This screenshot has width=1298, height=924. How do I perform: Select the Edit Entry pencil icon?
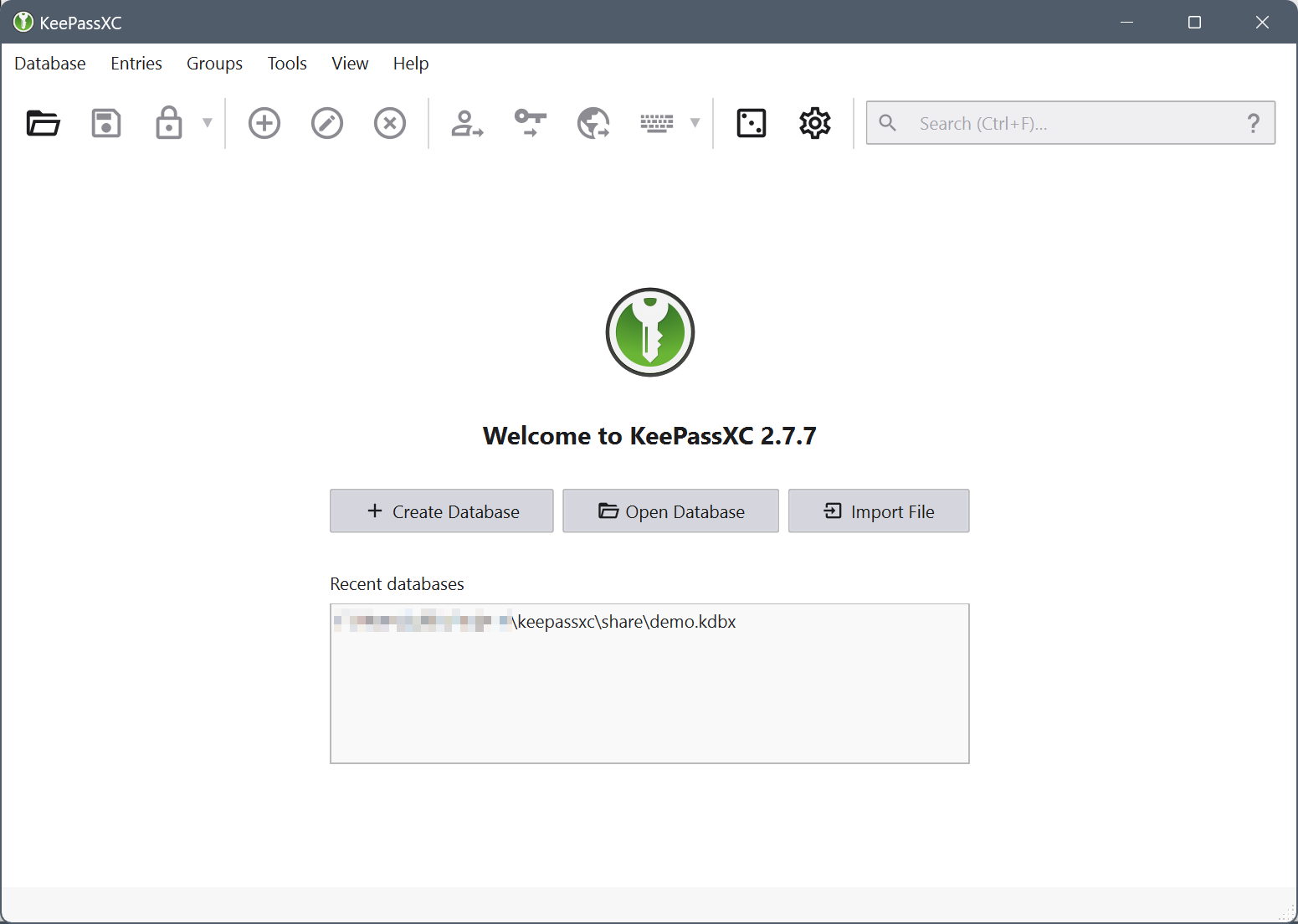click(x=326, y=123)
